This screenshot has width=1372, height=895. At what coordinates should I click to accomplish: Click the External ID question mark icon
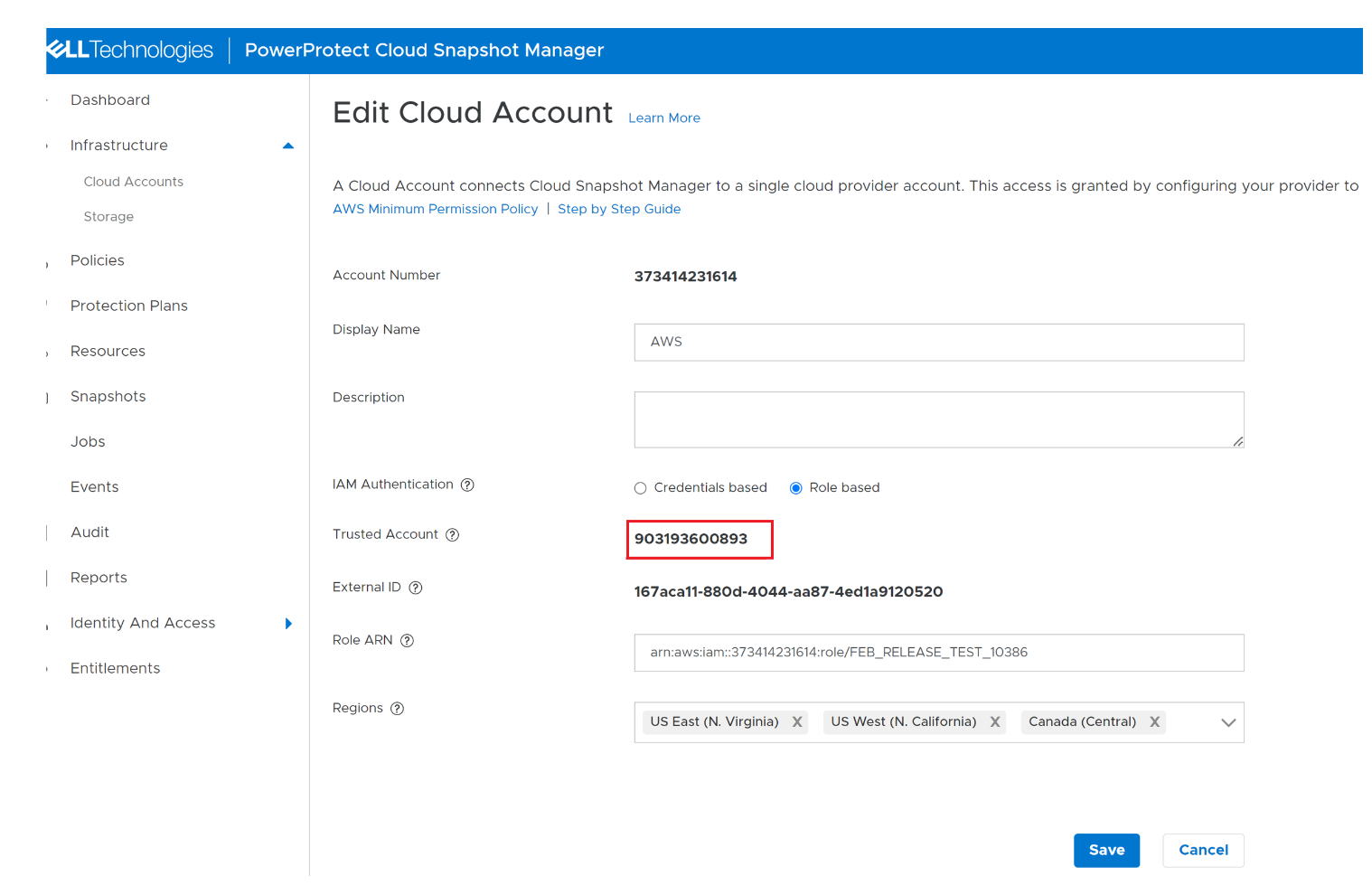pos(415,588)
